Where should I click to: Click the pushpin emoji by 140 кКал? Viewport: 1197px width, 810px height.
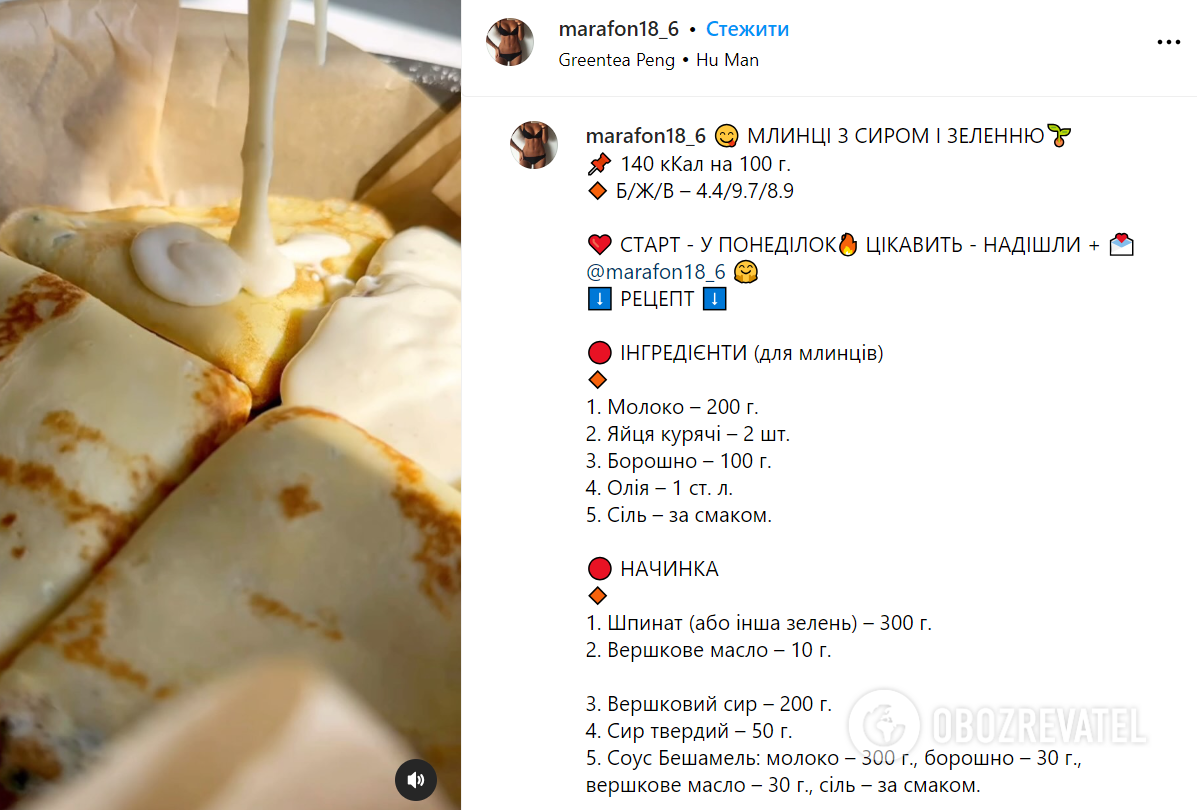[x=599, y=163]
